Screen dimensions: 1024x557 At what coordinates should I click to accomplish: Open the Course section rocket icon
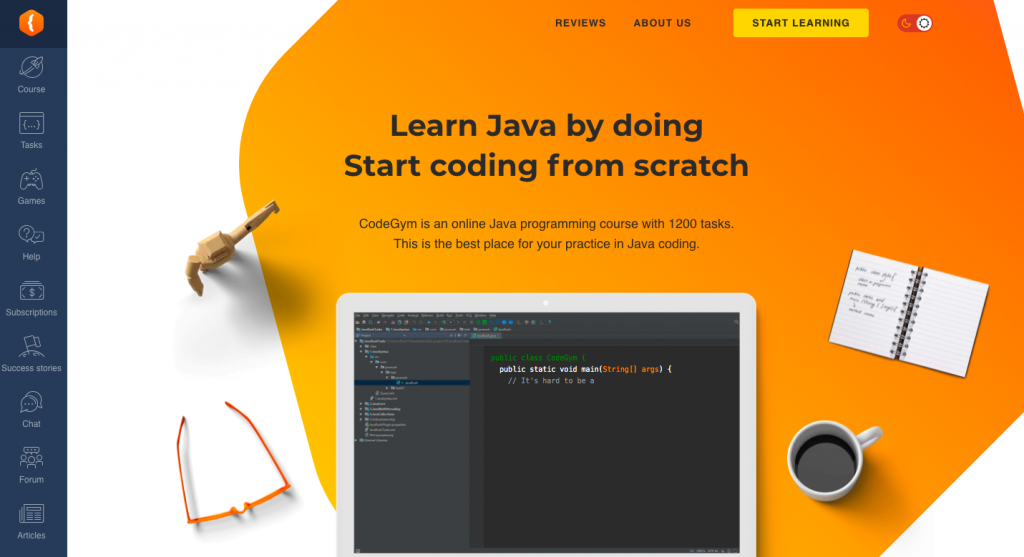coord(32,68)
